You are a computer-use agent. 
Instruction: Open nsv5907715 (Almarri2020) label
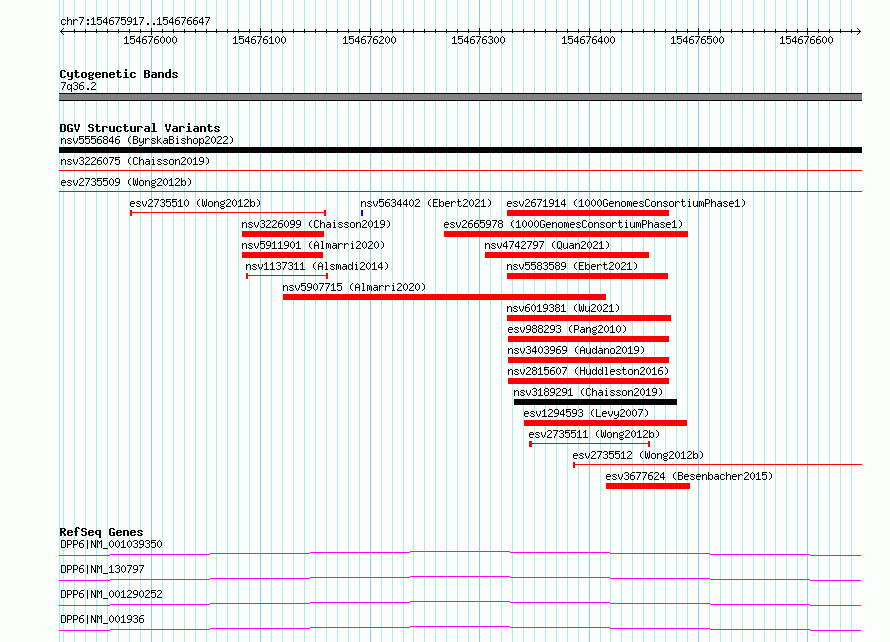point(354,287)
